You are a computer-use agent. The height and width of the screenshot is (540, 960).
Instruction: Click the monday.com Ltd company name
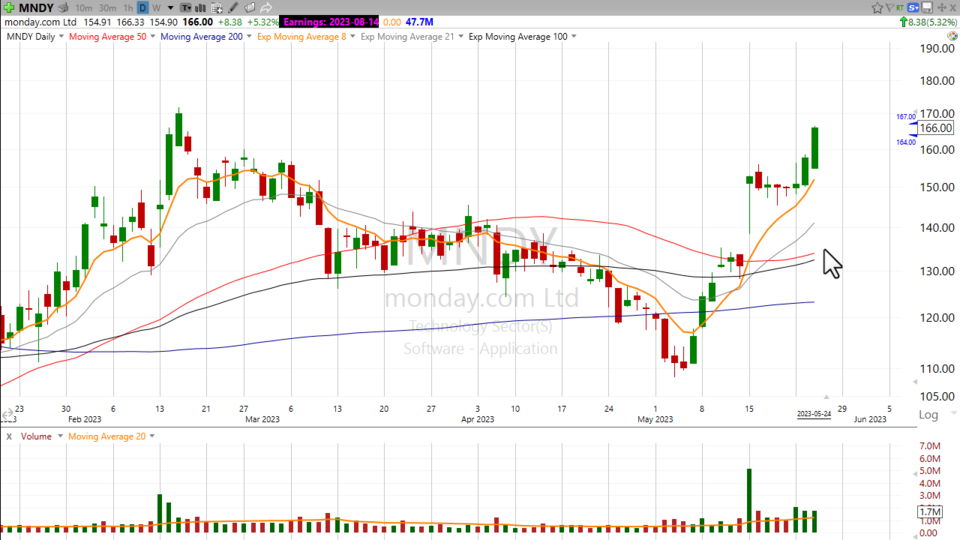pos(40,22)
